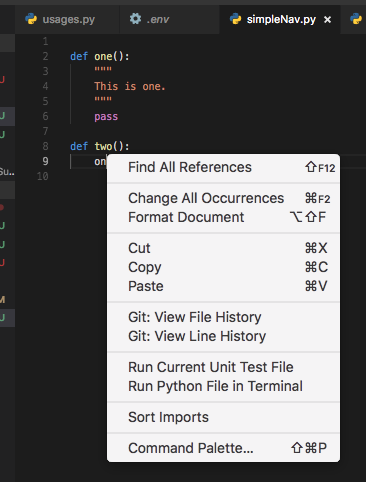
Task: Click the 'pass' keyword
Action: coord(106,117)
